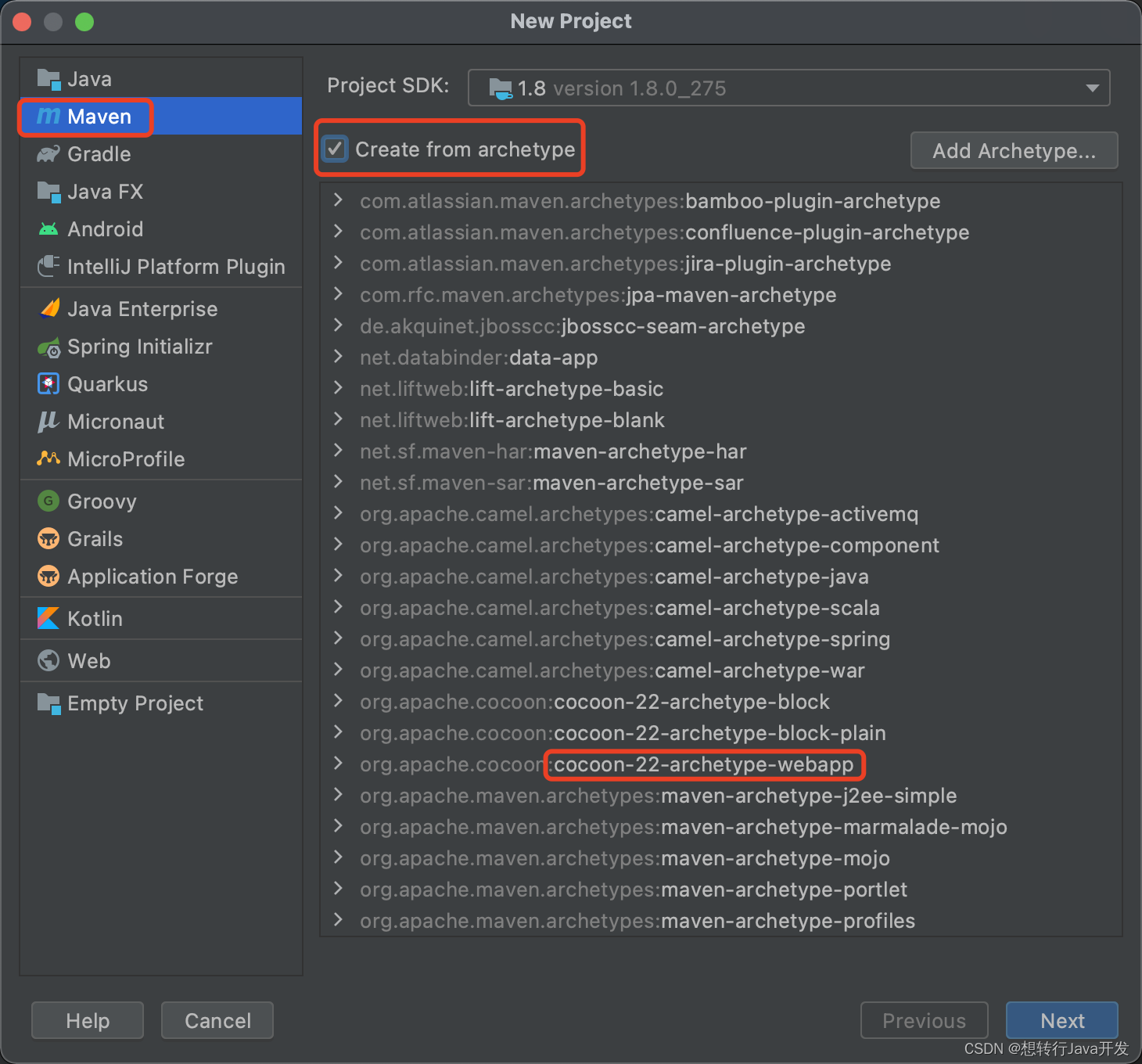Click the MicroProfile icon

point(48,458)
